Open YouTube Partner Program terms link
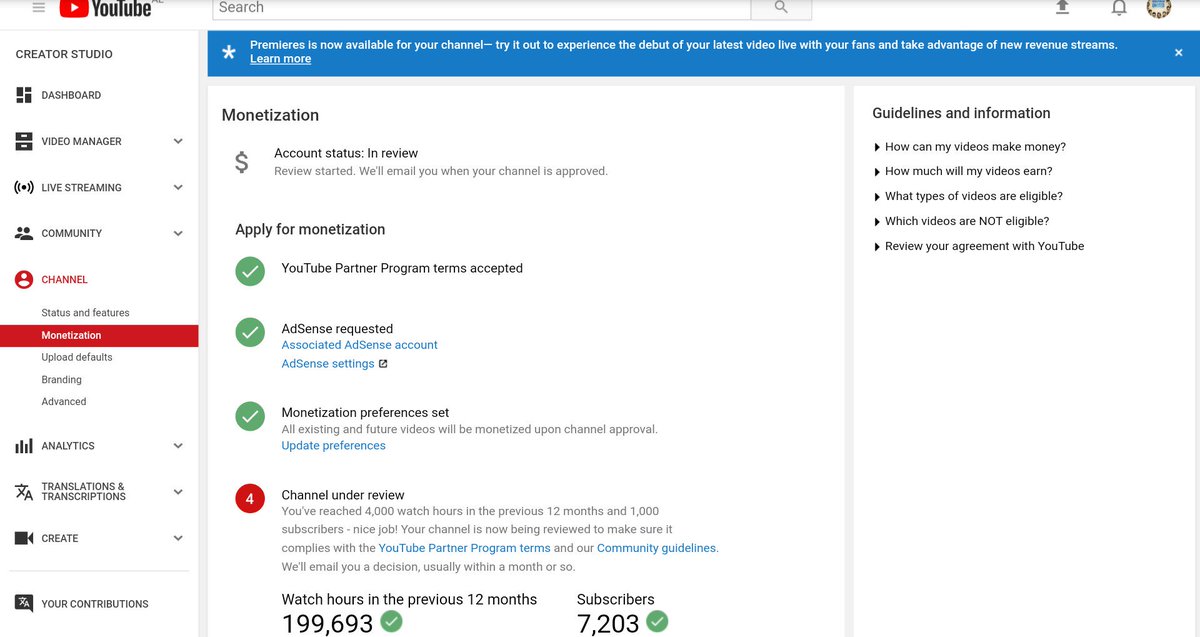This screenshot has width=1200, height=637. pos(464,548)
